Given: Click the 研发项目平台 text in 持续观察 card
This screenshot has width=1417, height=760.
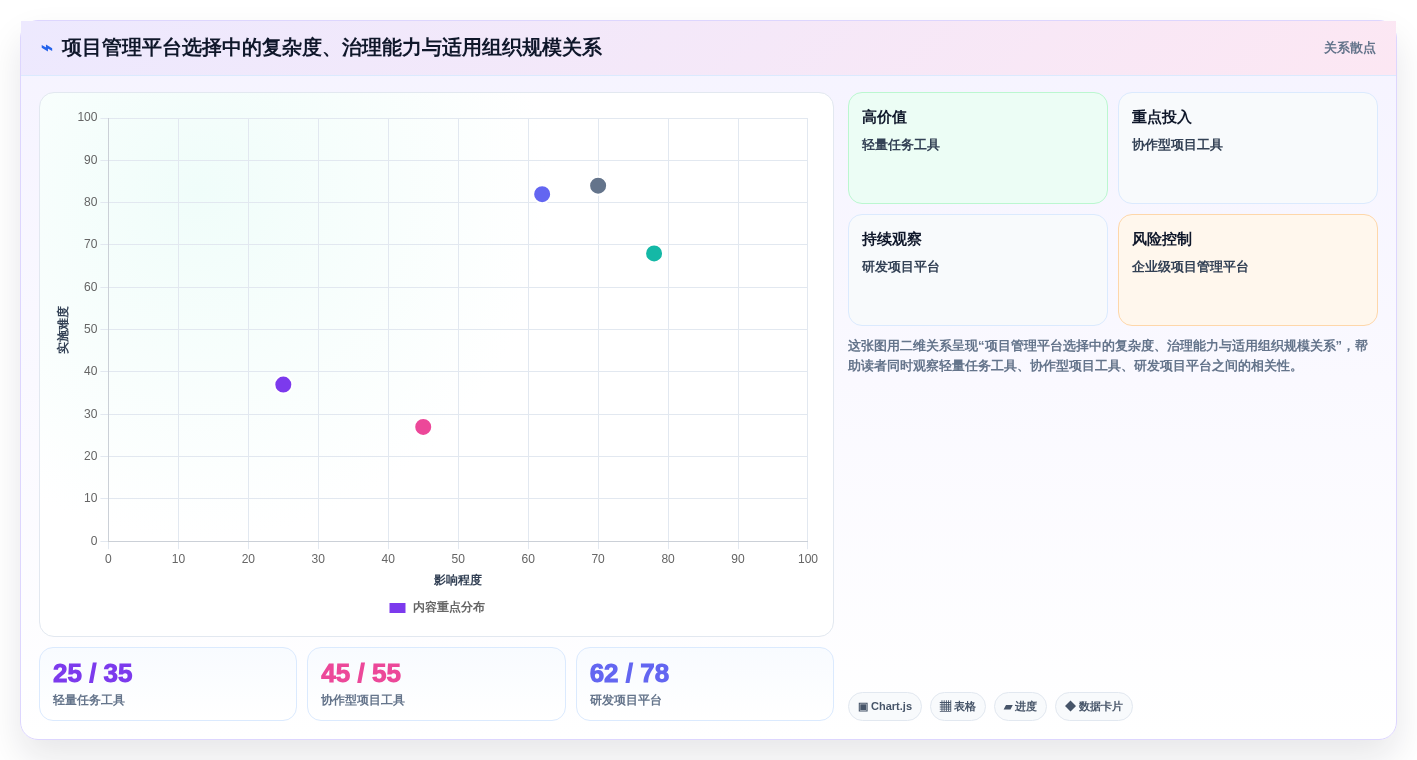Looking at the screenshot, I should coord(901,267).
